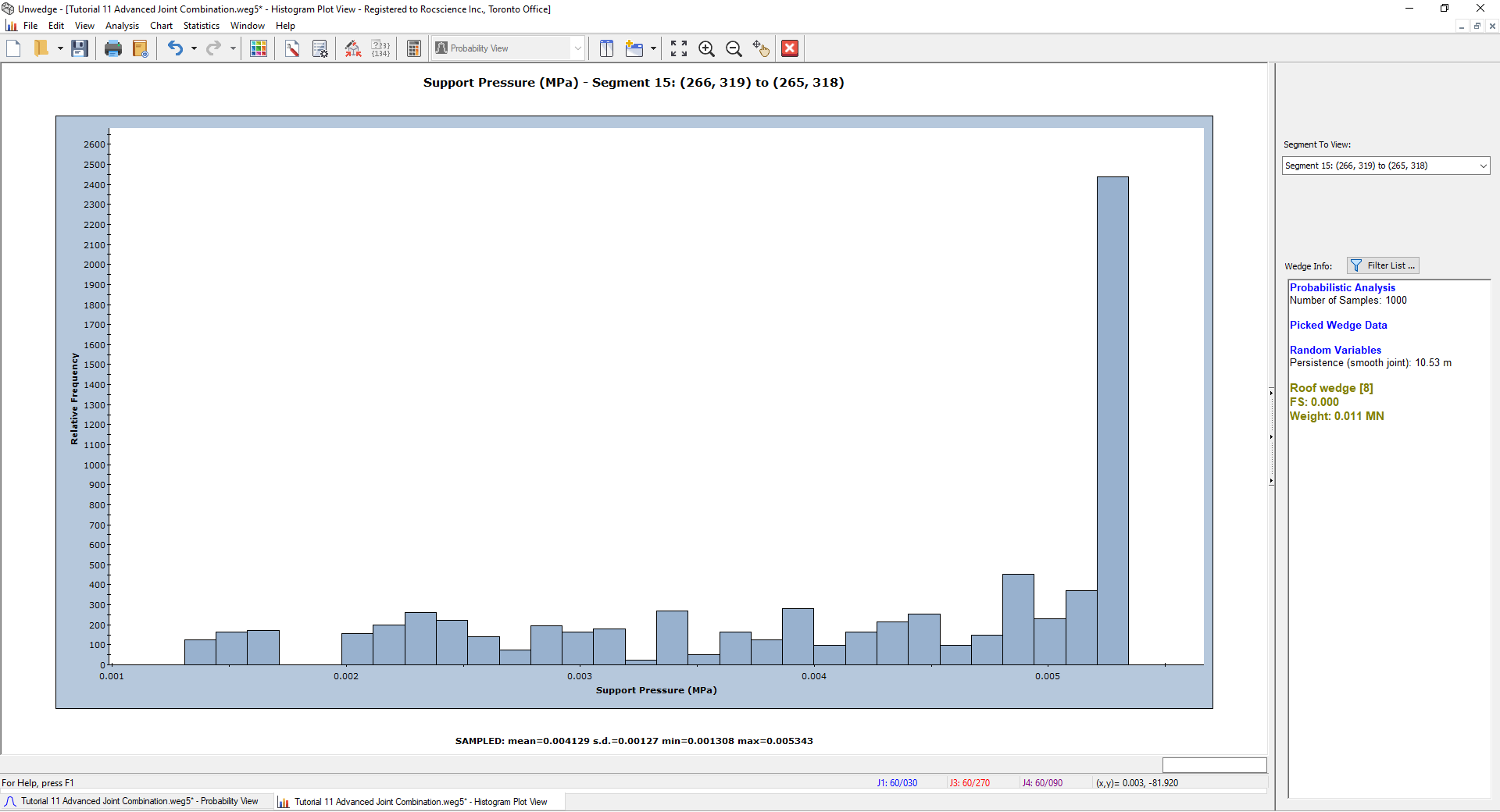Open the Probability View dropdown
Viewport: 1500px width, 812px height.
(x=509, y=48)
